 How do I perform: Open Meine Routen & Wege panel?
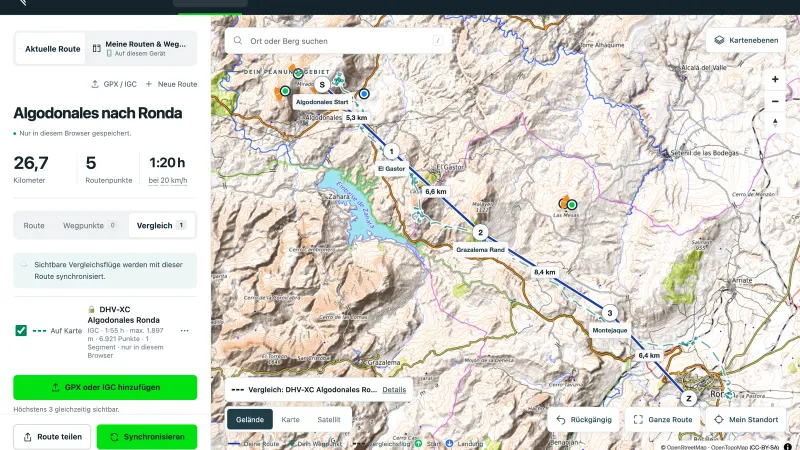tap(140, 48)
